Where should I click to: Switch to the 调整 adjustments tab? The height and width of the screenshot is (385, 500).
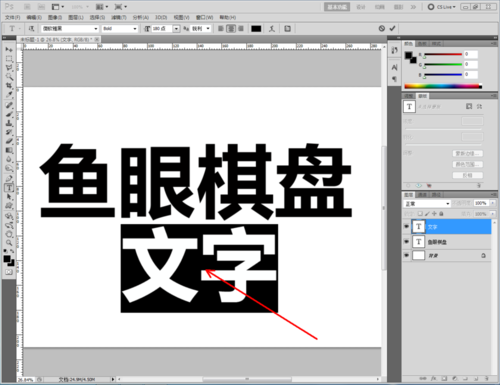(x=408, y=96)
